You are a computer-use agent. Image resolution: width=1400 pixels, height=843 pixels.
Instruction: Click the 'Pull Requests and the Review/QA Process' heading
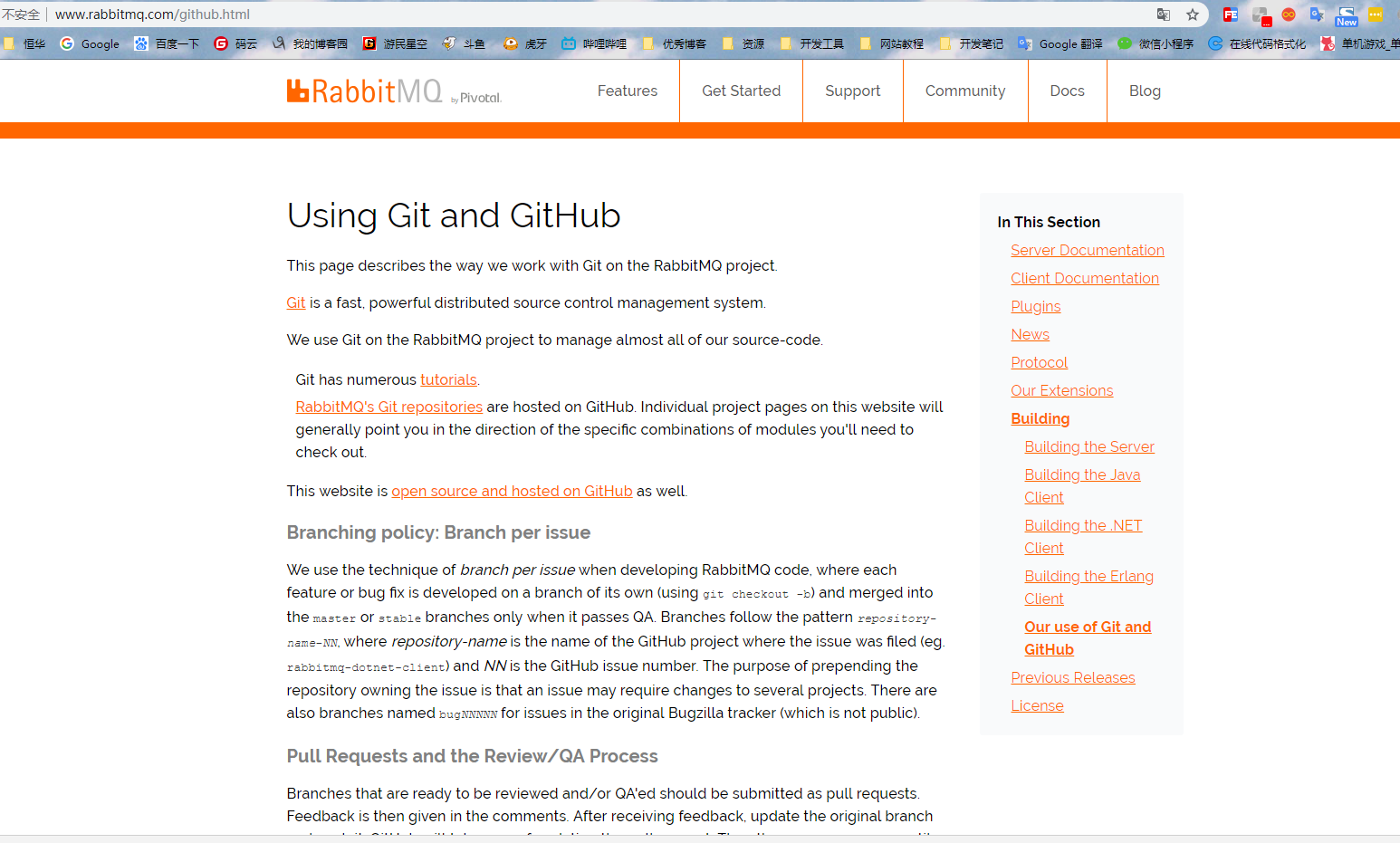tap(473, 756)
